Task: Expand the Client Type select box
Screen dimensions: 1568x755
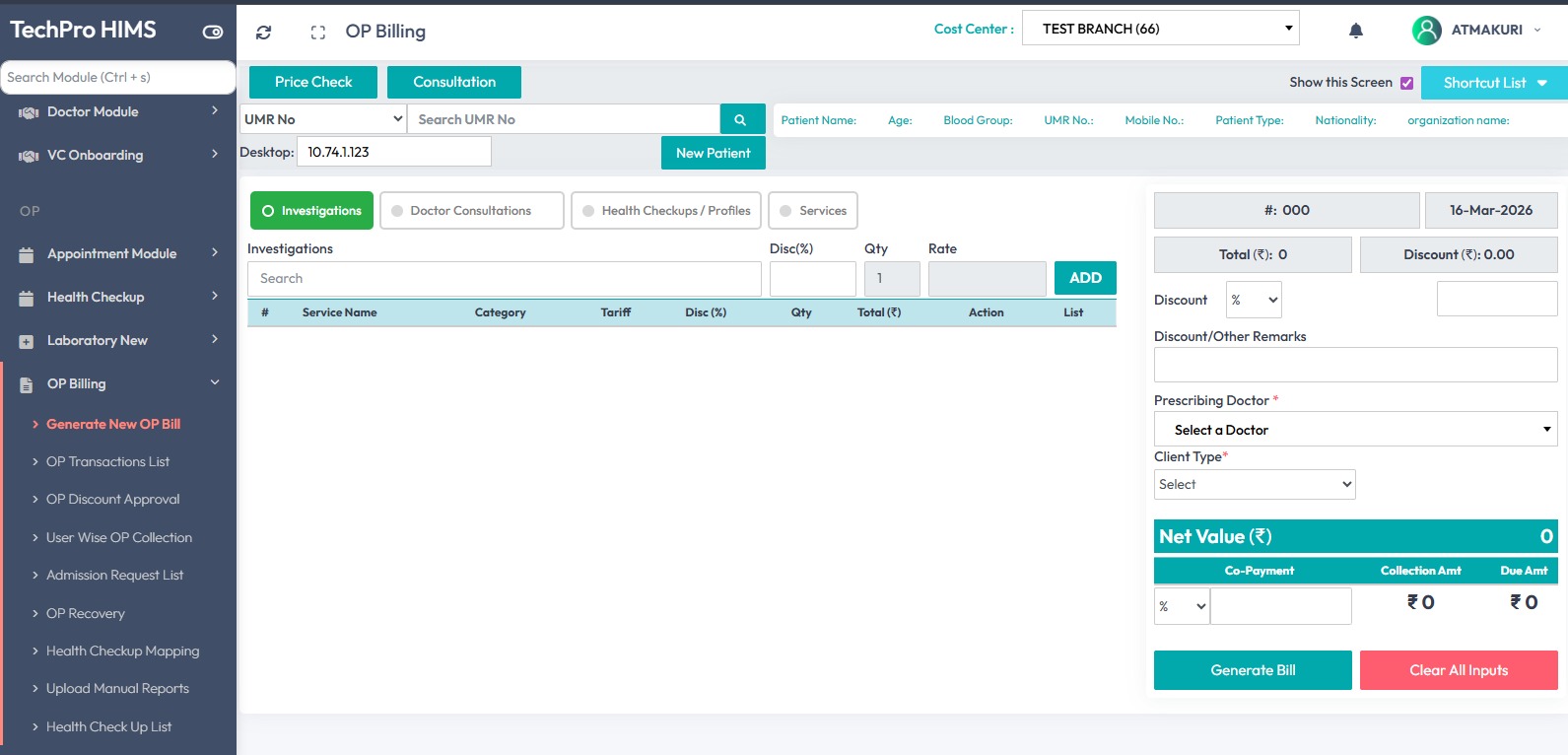Action: 1254,484
